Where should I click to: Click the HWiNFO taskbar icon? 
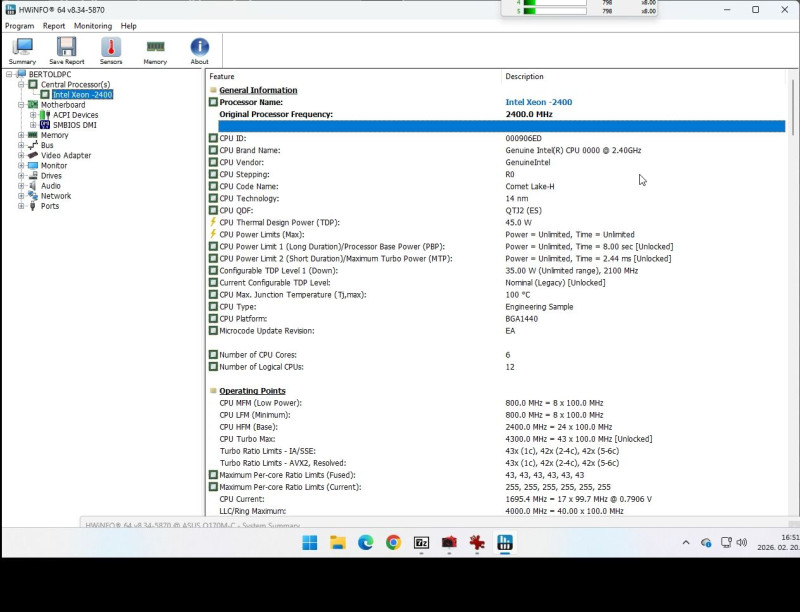505,543
